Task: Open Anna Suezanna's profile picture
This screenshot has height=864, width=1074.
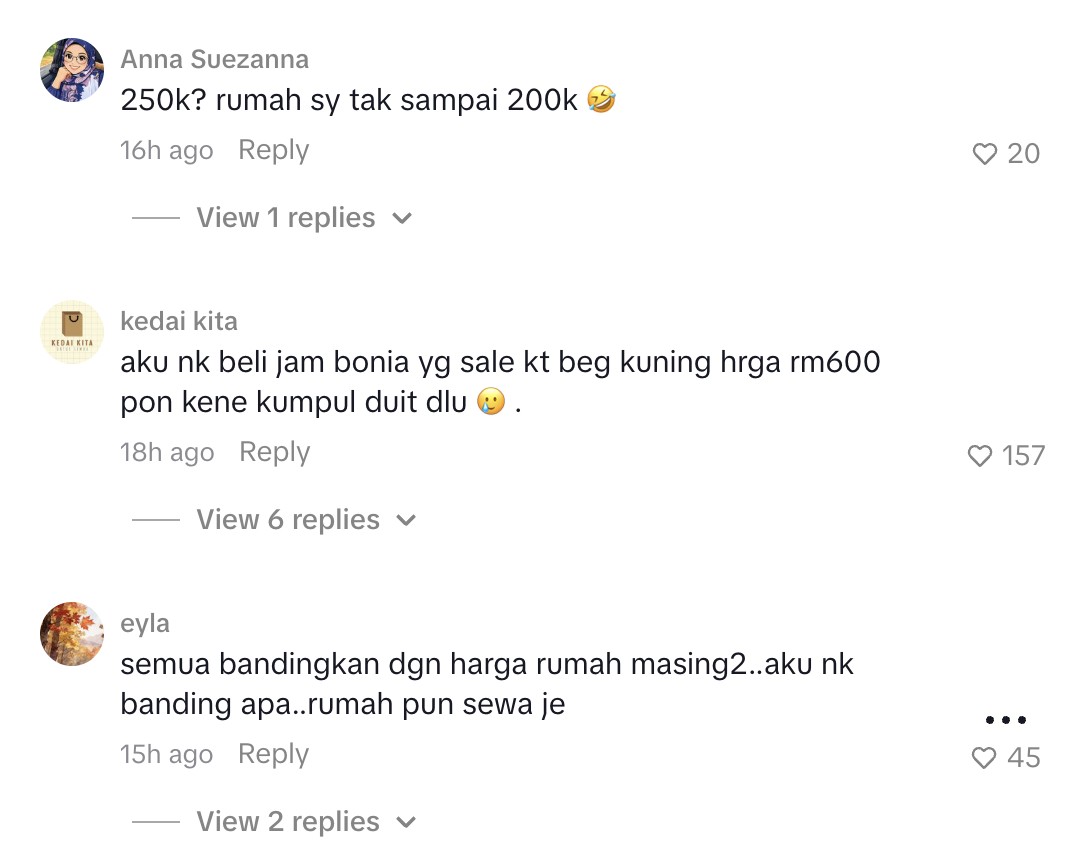Action: click(x=72, y=70)
